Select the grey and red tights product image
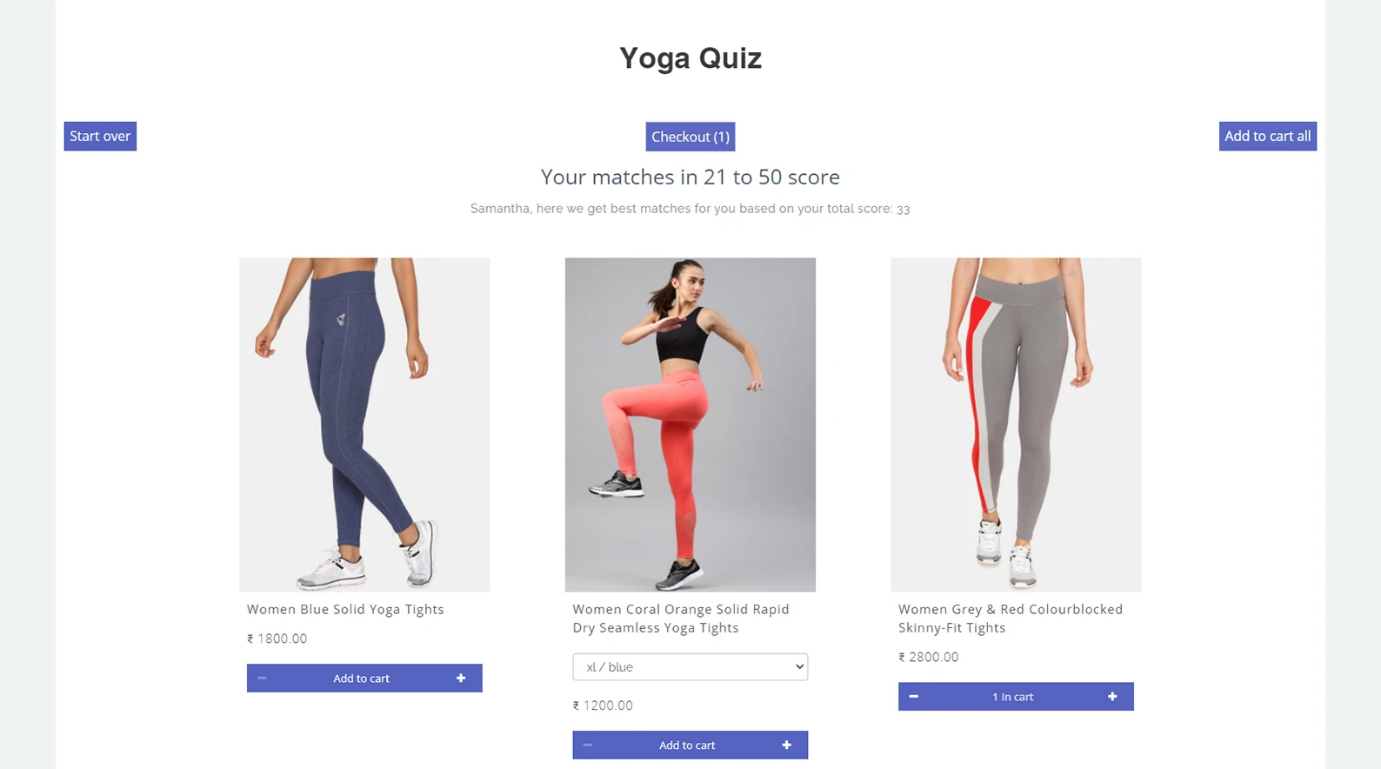The image size is (1381, 769). [x=1016, y=425]
